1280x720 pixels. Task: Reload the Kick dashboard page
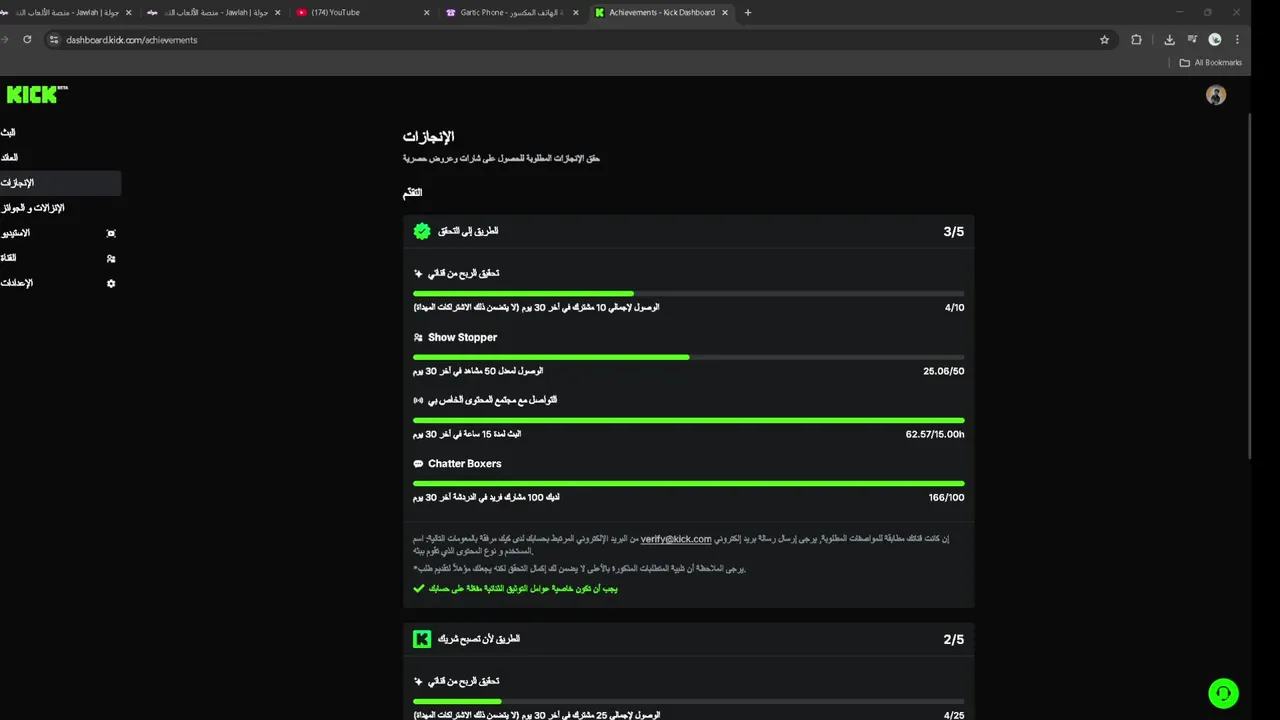pos(27,40)
